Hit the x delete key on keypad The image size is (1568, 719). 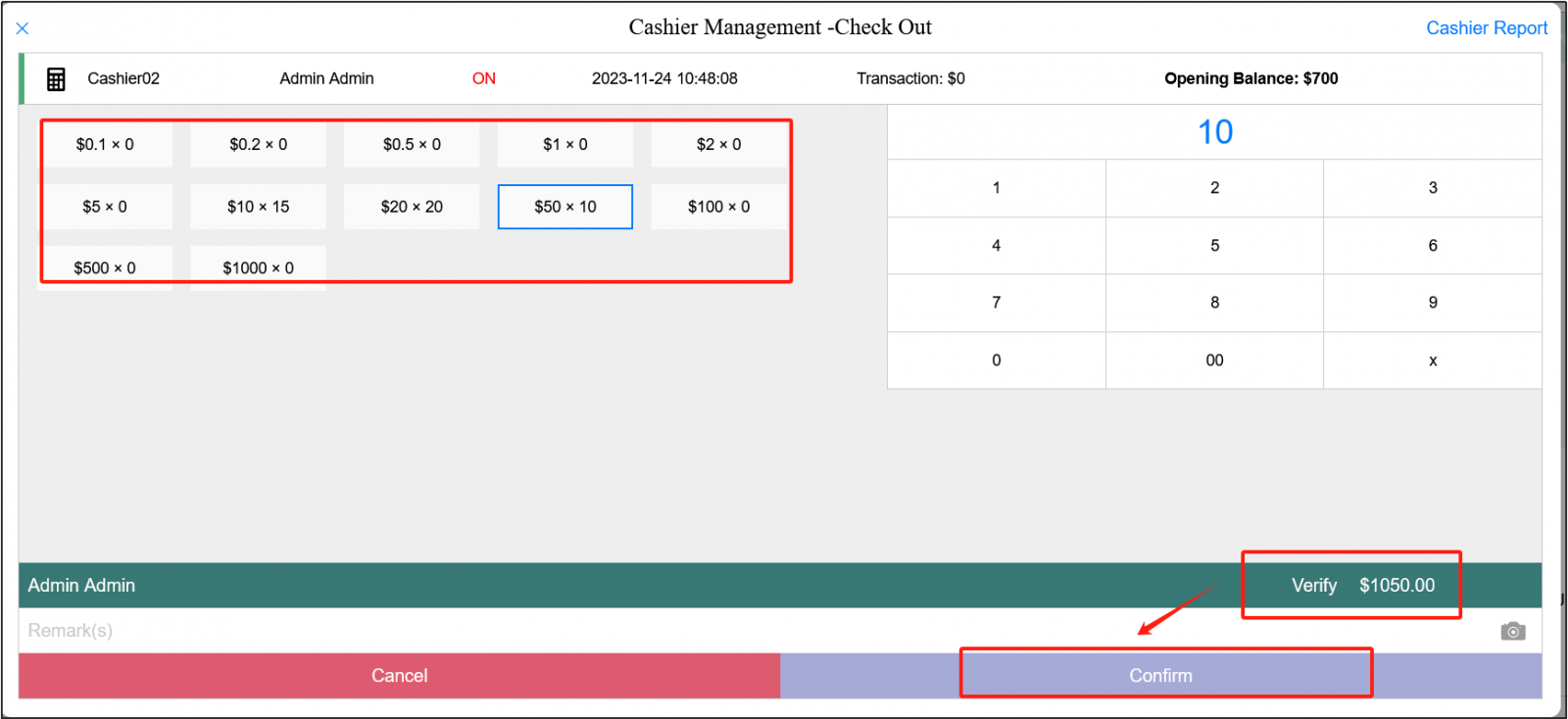pos(1432,360)
